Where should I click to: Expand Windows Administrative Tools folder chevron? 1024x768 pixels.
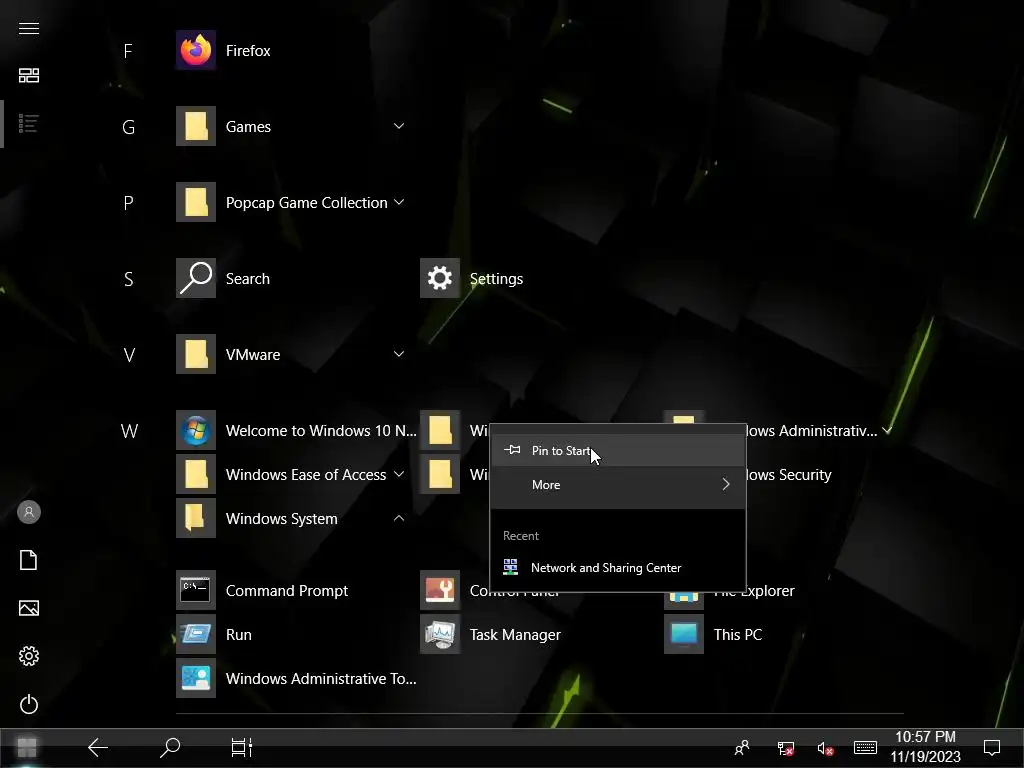(x=887, y=430)
